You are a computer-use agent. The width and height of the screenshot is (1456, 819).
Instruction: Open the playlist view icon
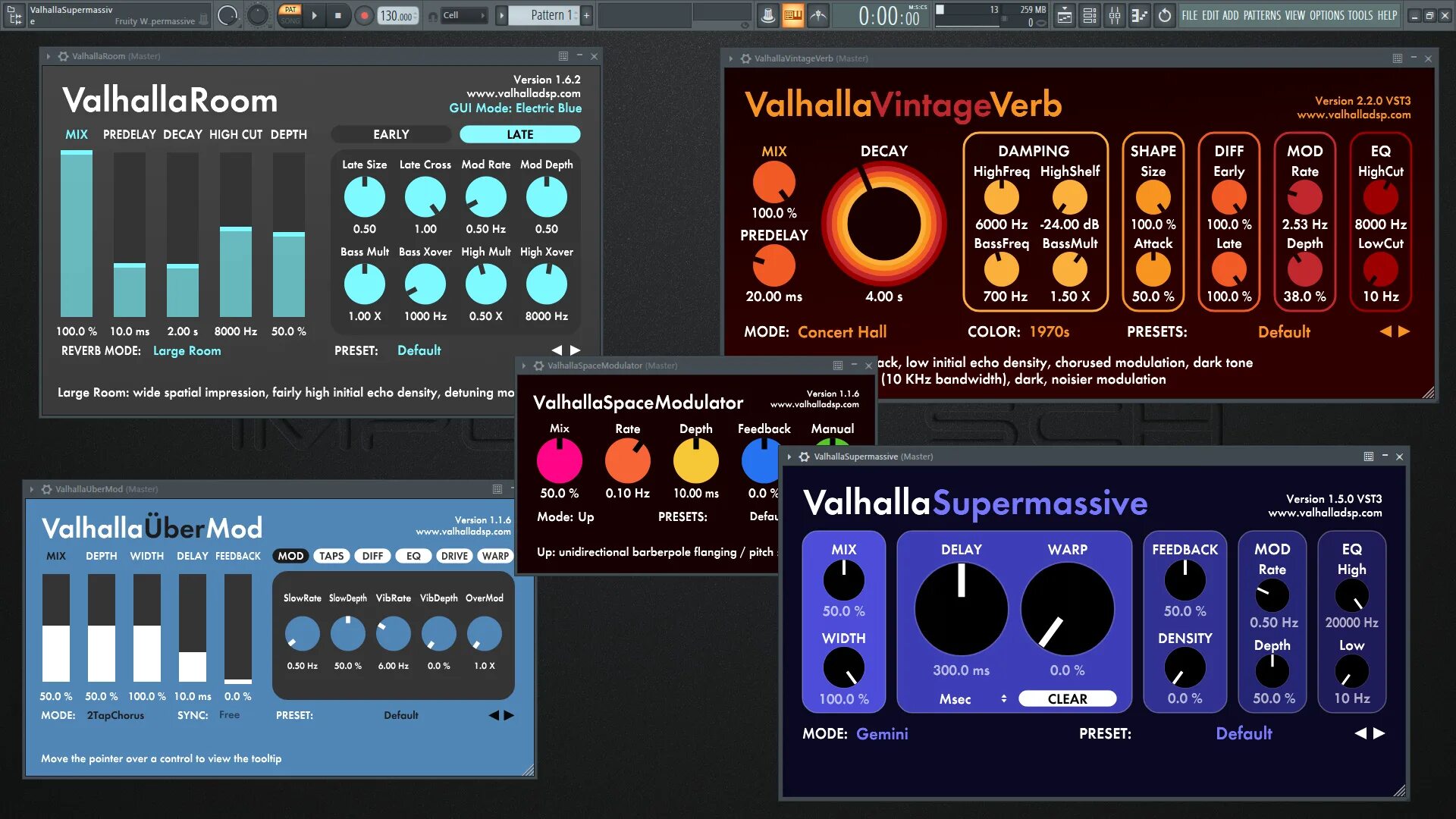click(x=1065, y=15)
